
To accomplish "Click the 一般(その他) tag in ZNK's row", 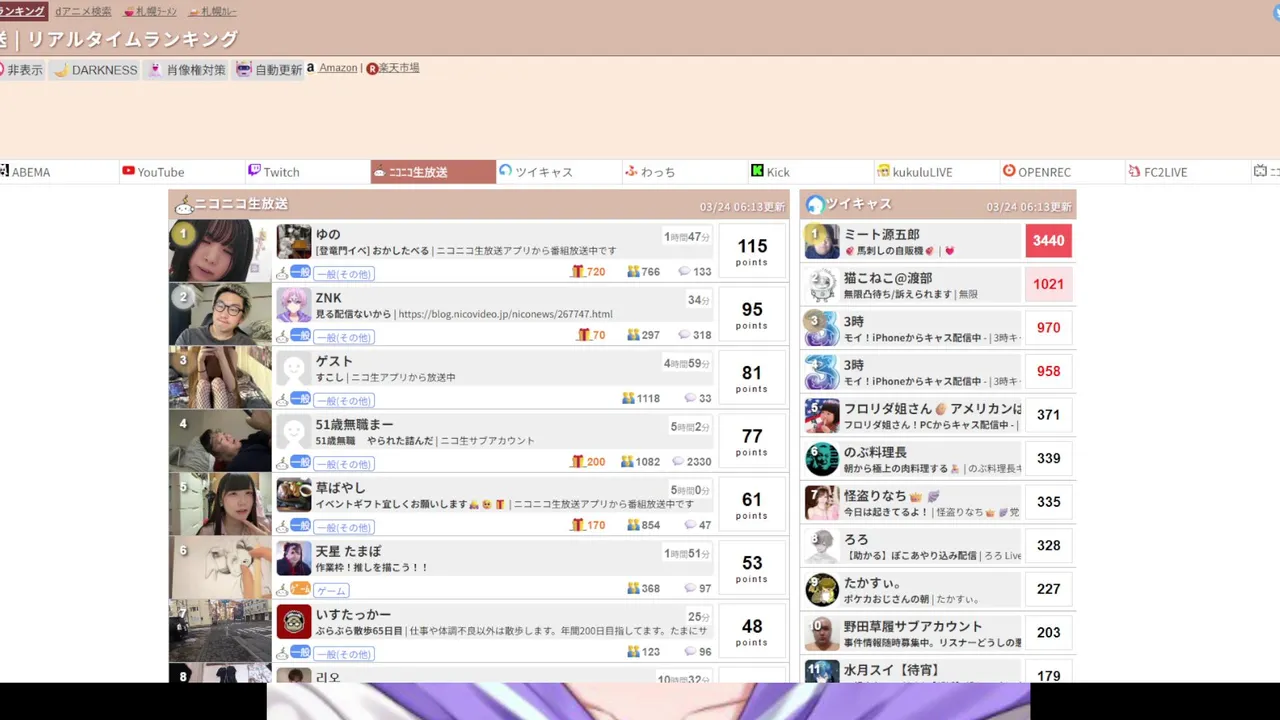I will click(x=344, y=337).
